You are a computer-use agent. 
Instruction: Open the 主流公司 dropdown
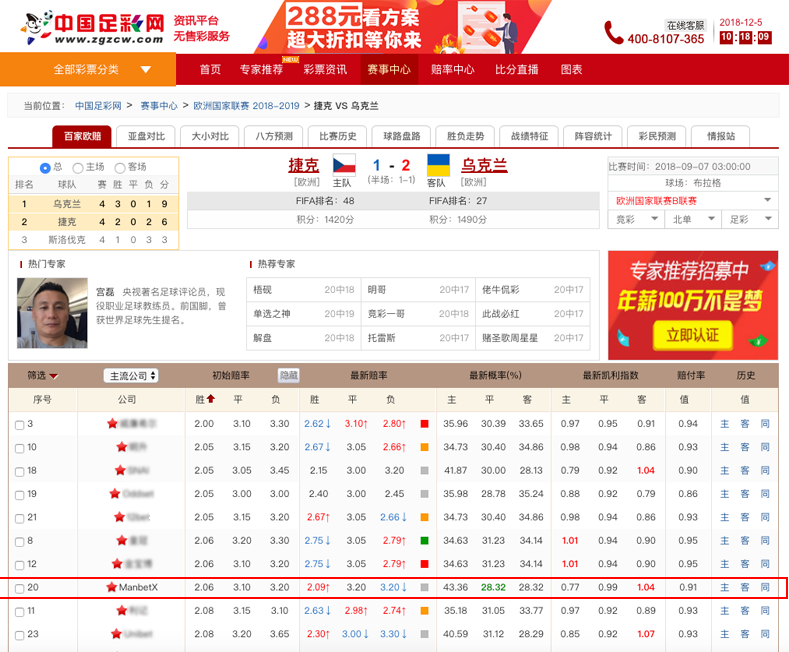[x=131, y=376]
